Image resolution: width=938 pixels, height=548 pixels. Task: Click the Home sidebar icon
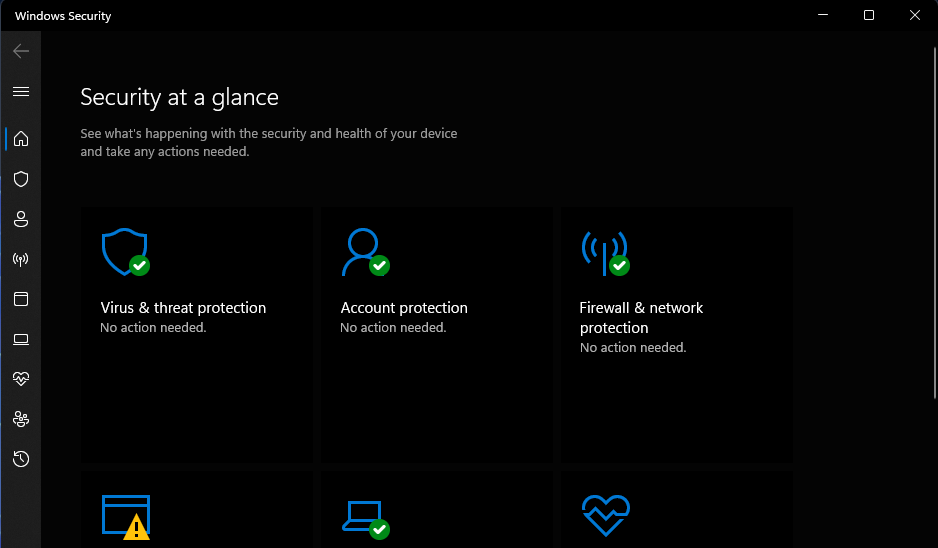click(x=20, y=139)
